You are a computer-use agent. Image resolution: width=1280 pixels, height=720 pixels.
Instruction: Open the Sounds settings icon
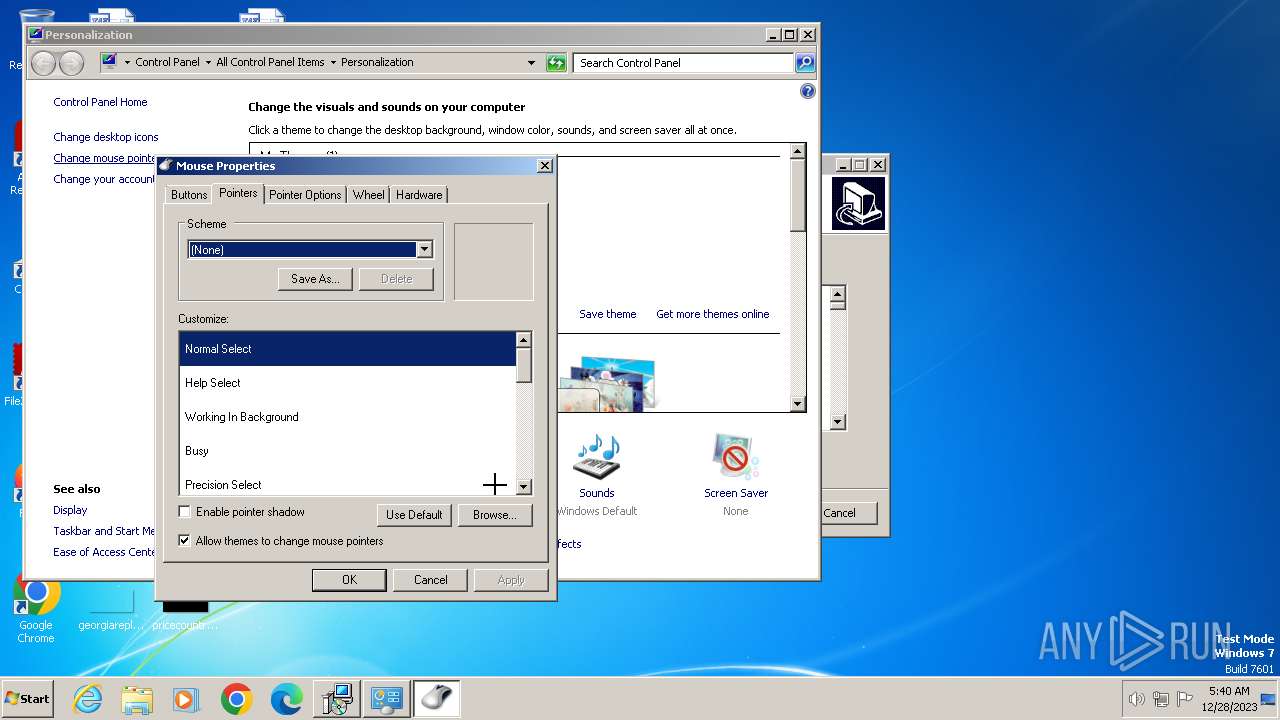click(x=596, y=457)
